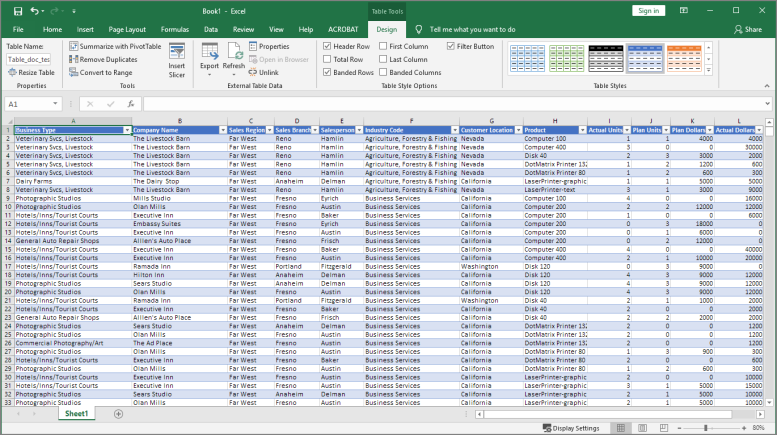This screenshot has width=777, height=435.
Task: Click the Tell me lightbulb icon
Action: click(x=419, y=29)
